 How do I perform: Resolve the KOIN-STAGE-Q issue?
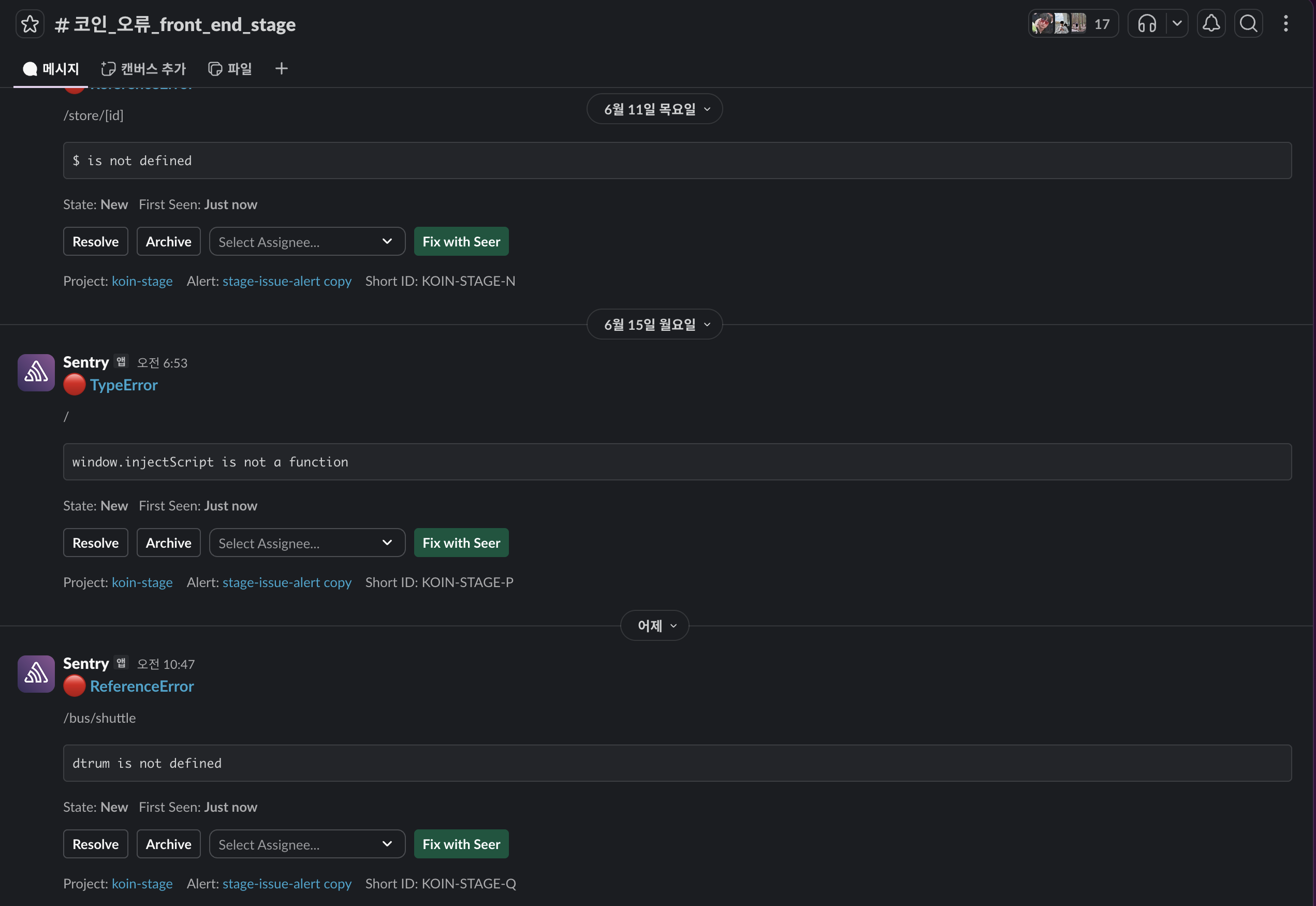(x=95, y=844)
